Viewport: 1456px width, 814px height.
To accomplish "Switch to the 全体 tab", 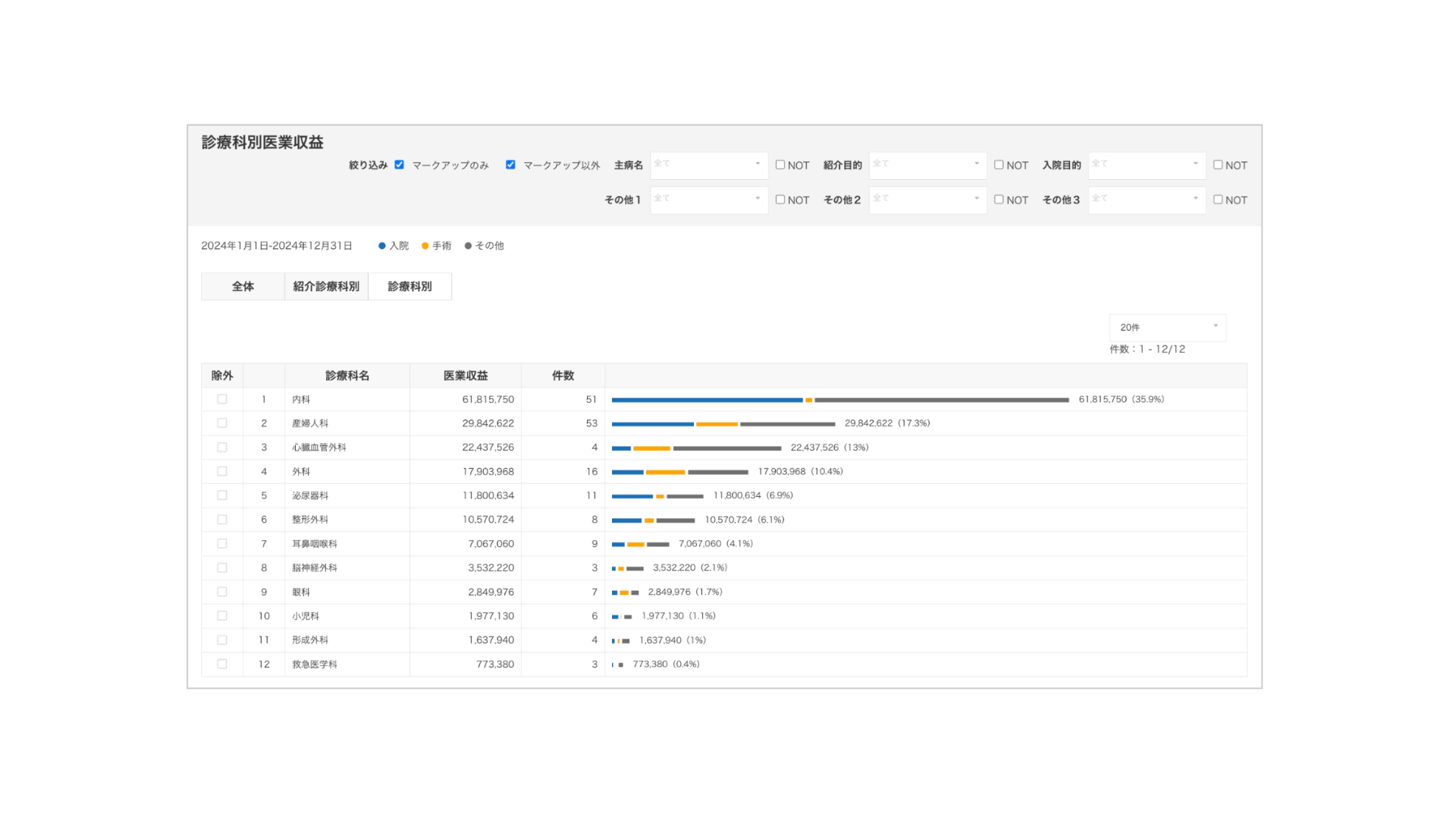I will click(243, 287).
